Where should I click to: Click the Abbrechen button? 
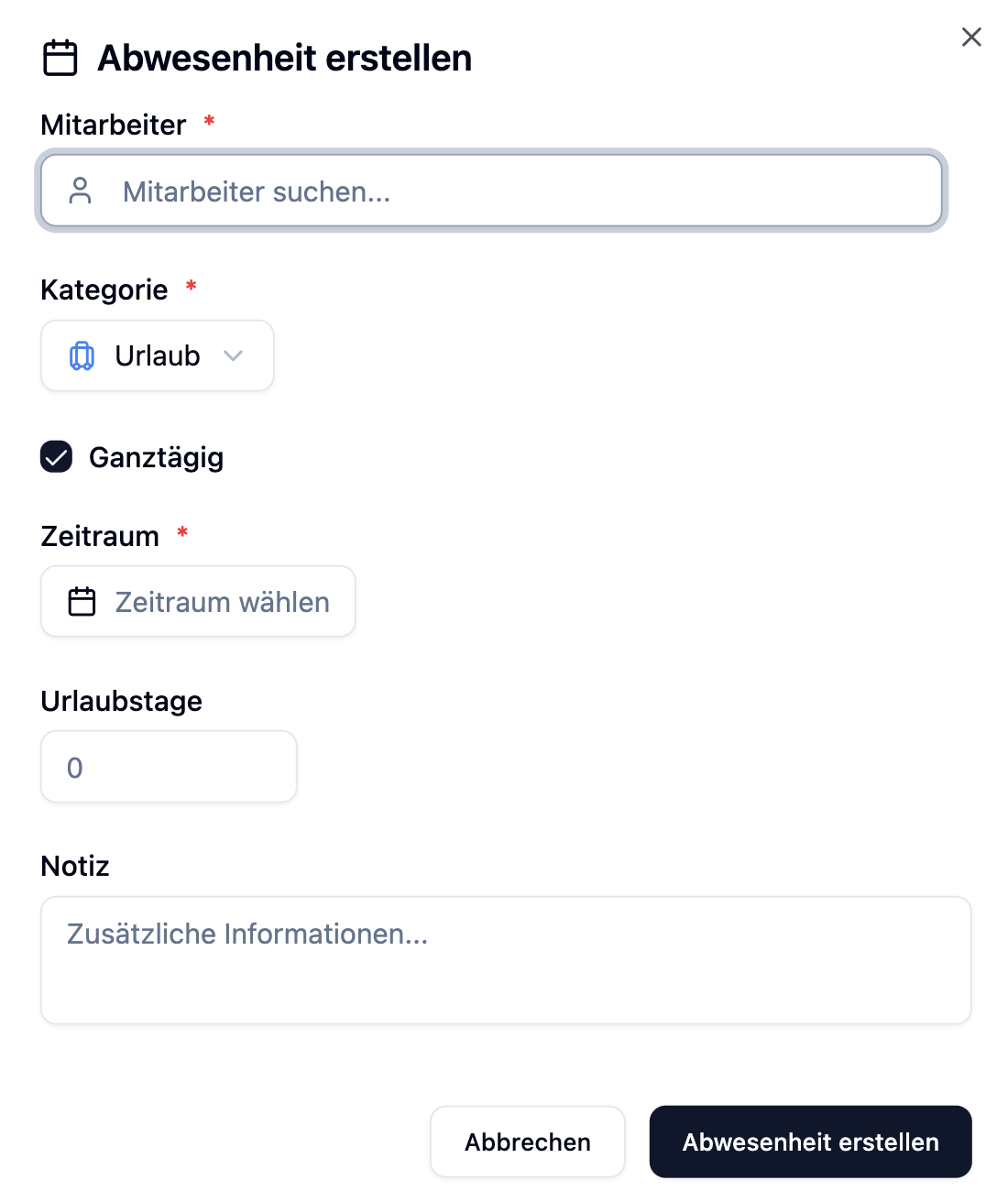coord(528,1142)
